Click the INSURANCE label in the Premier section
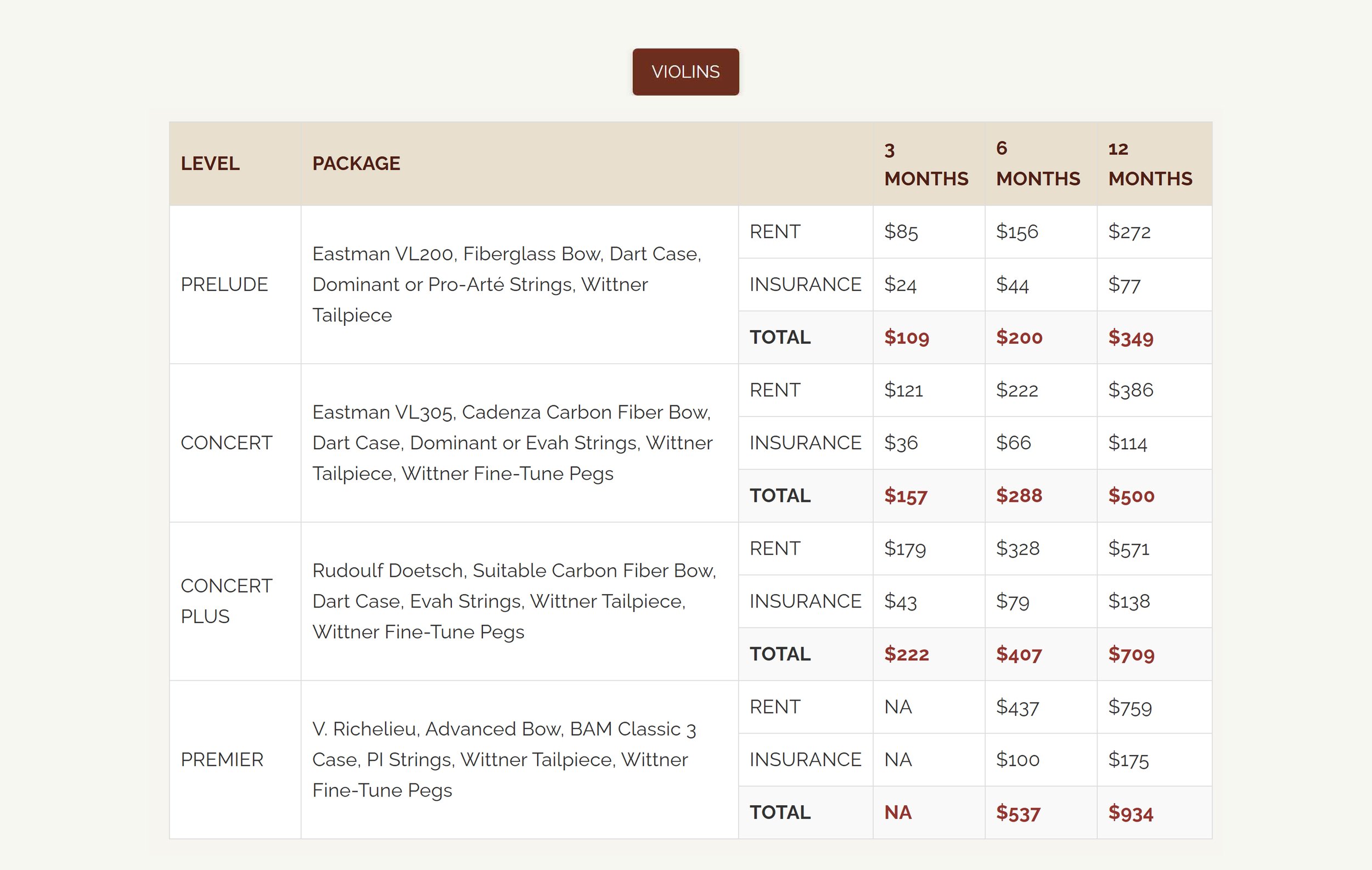1372x870 pixels. pos(805,760)
